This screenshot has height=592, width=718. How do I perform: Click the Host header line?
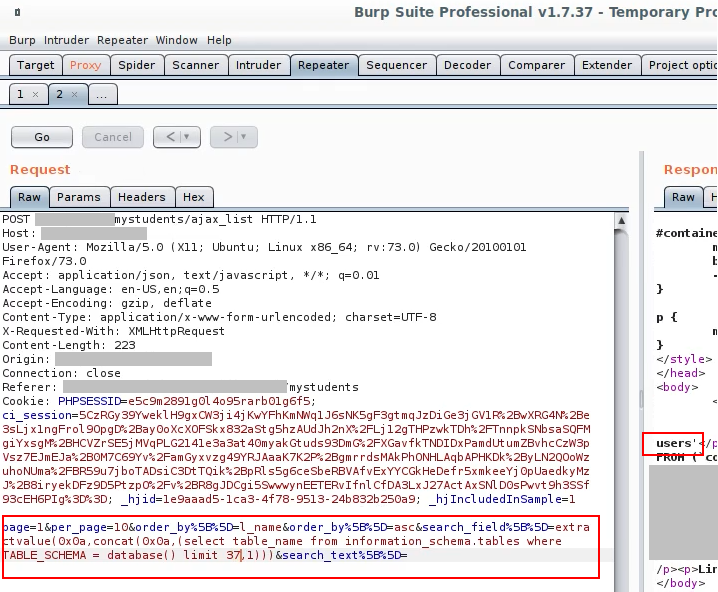coord(75,234)
